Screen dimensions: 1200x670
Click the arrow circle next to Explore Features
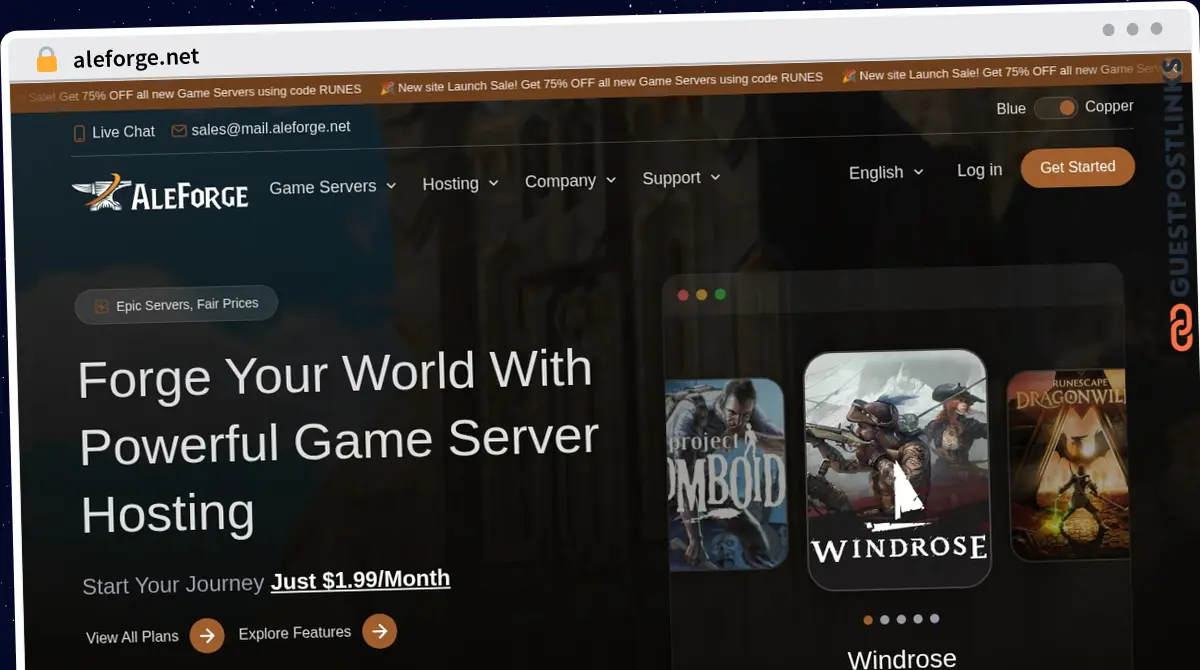tap(379, 631)
